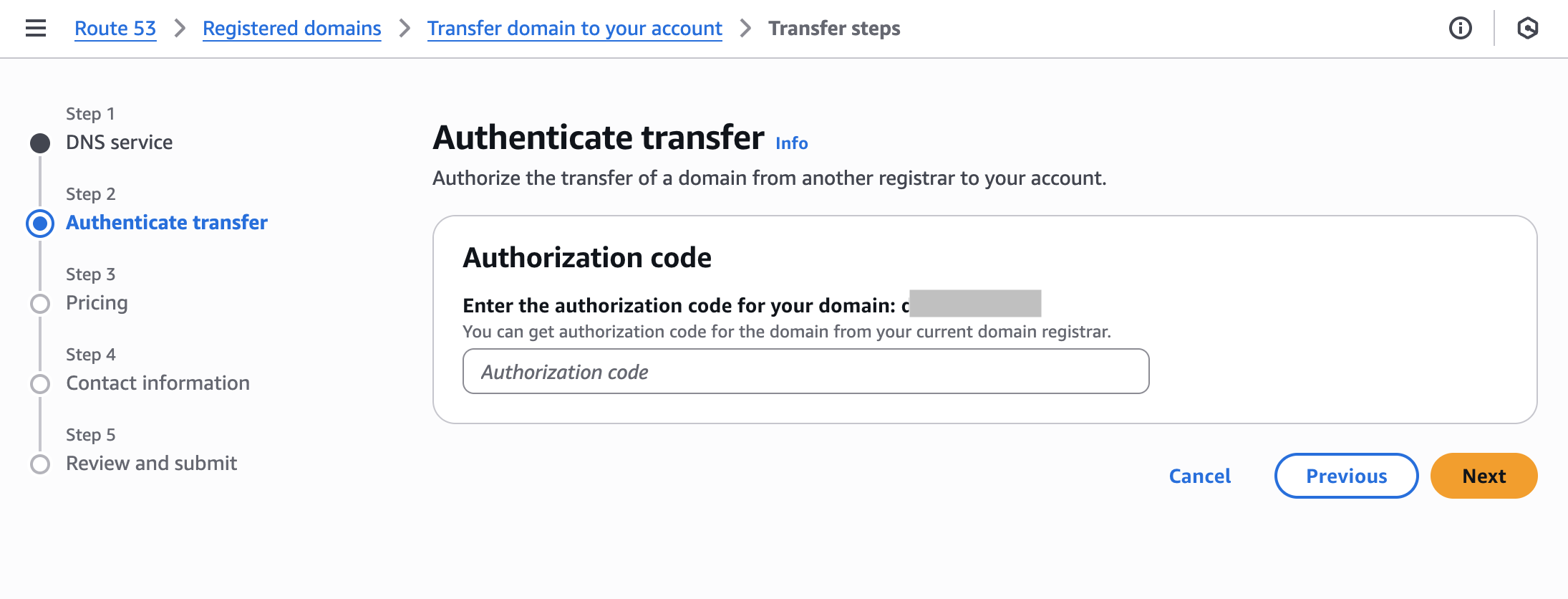Open the hexagon settings icon top right
Image resolution: width=1568 pixels, height=599 pixels.
click(x=1527, y=29)
